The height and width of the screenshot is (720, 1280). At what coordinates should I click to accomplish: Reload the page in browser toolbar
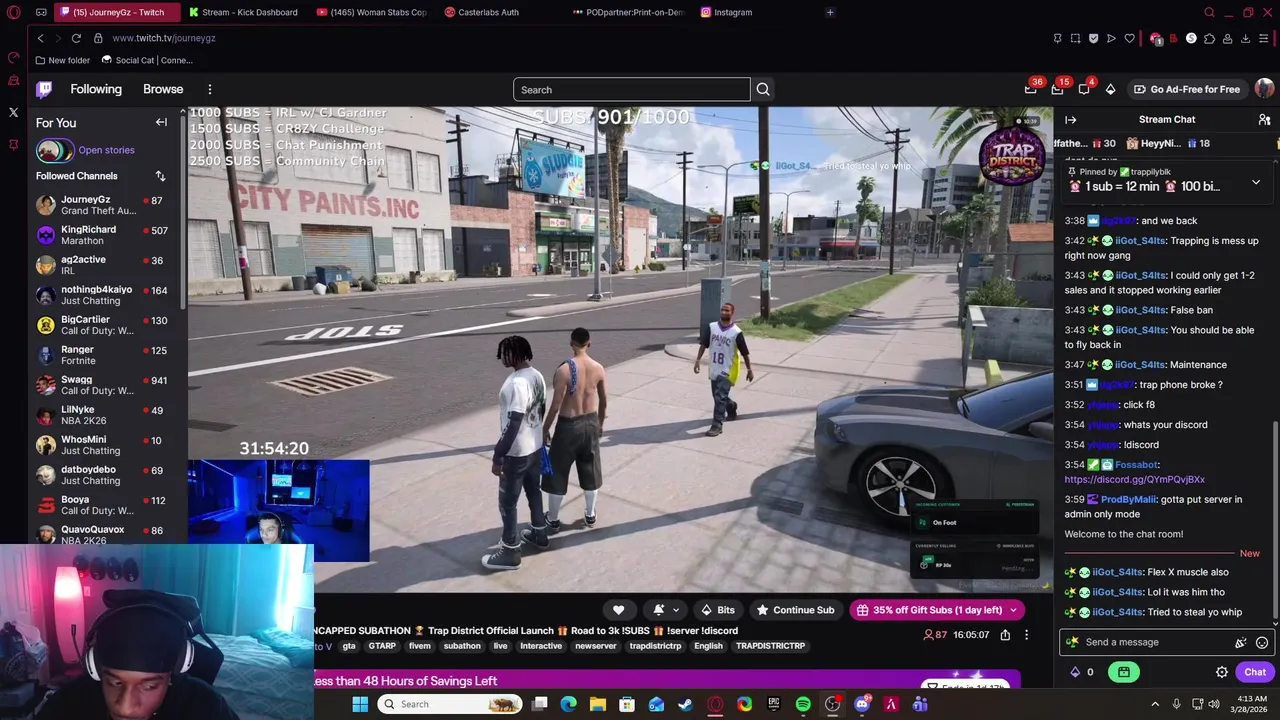pos(75,38)
